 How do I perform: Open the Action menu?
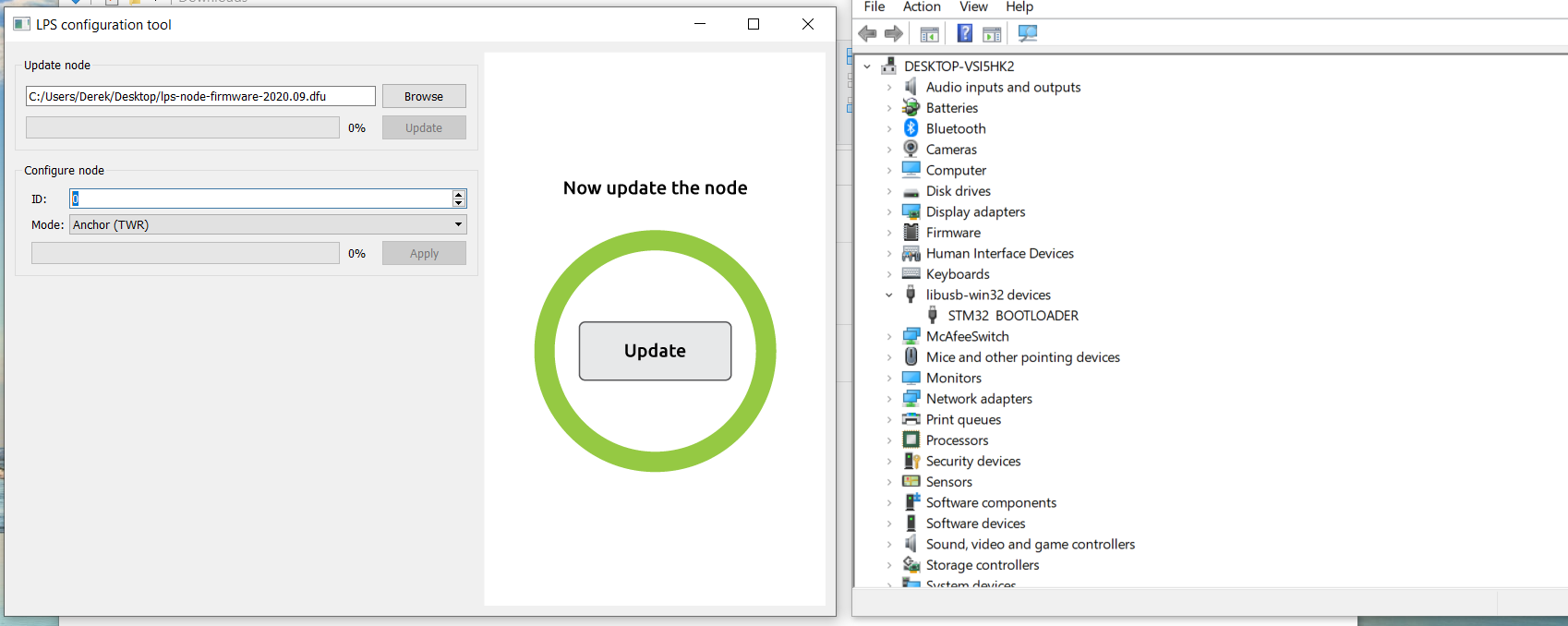click(921, 7)
